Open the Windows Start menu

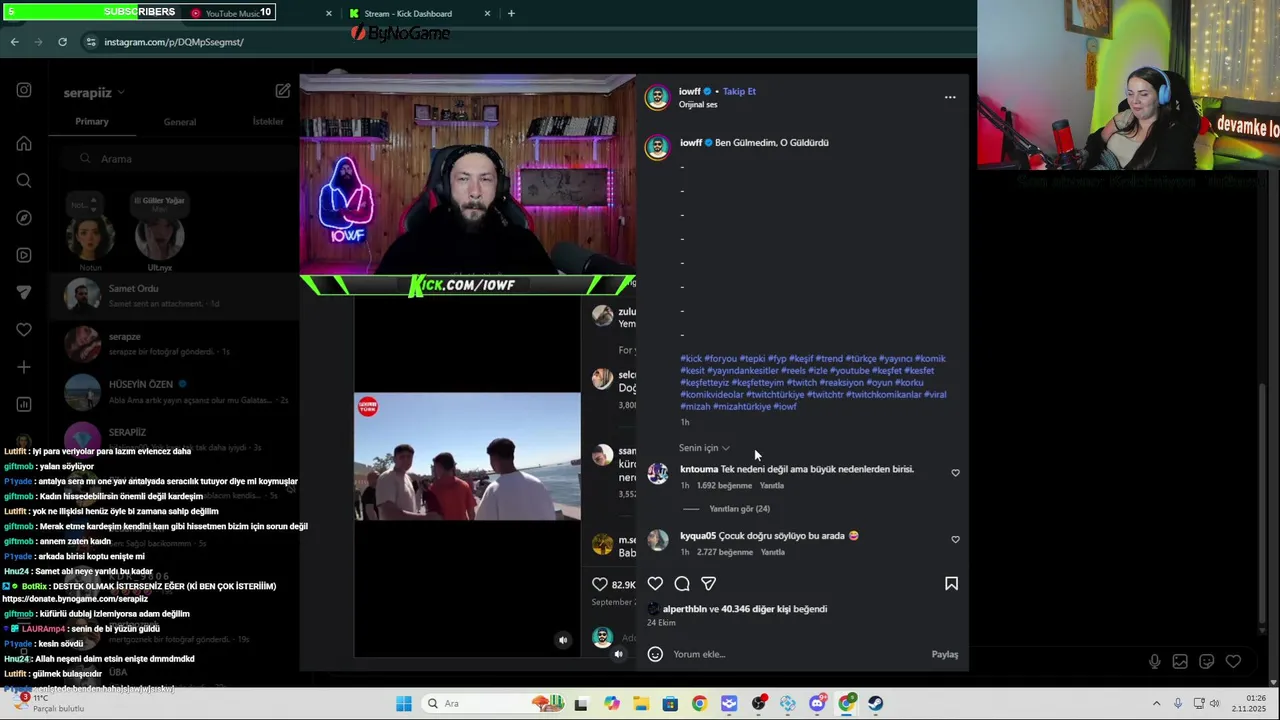pos(404,703)
